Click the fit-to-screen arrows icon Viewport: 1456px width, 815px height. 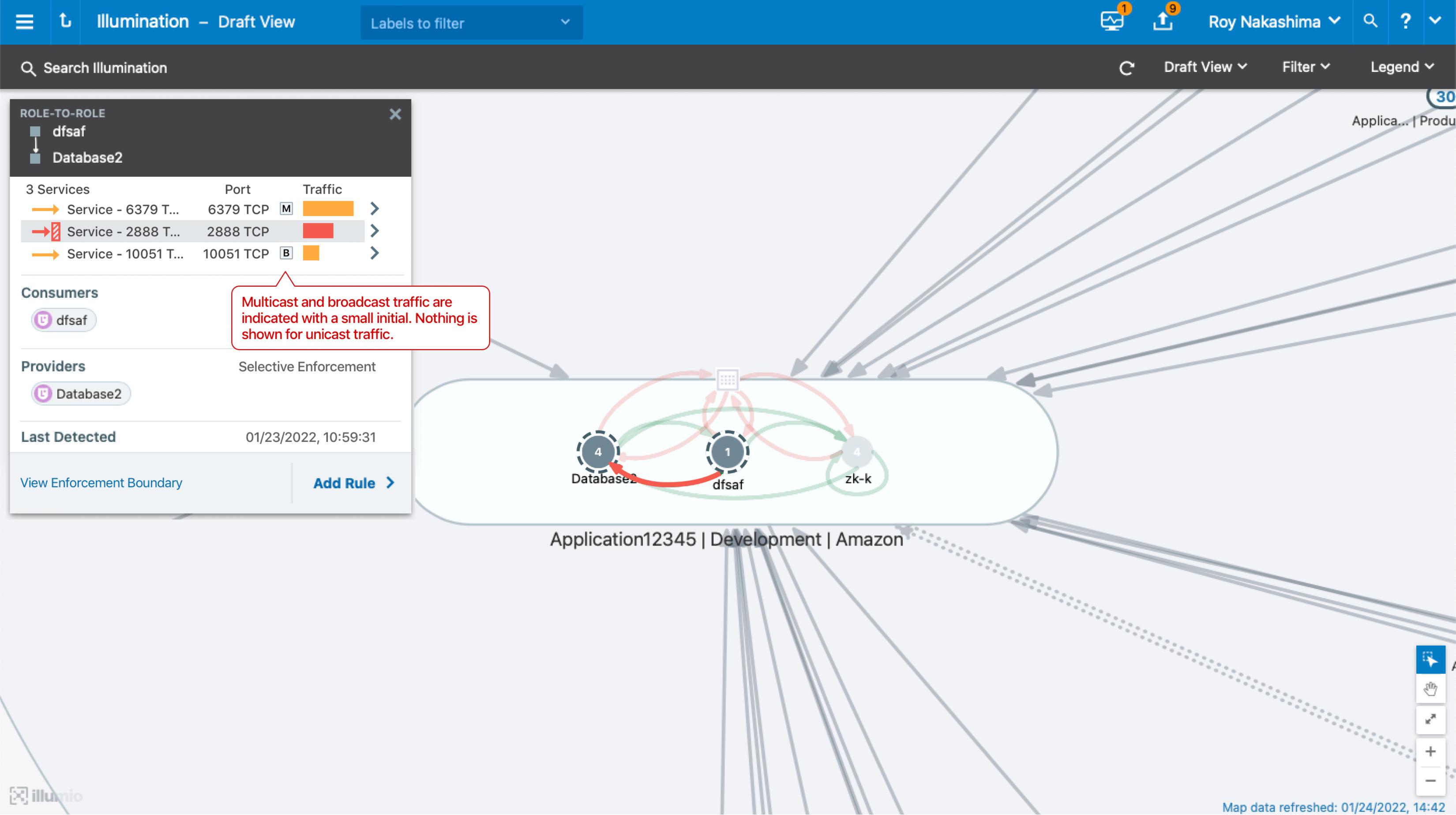1430,719
